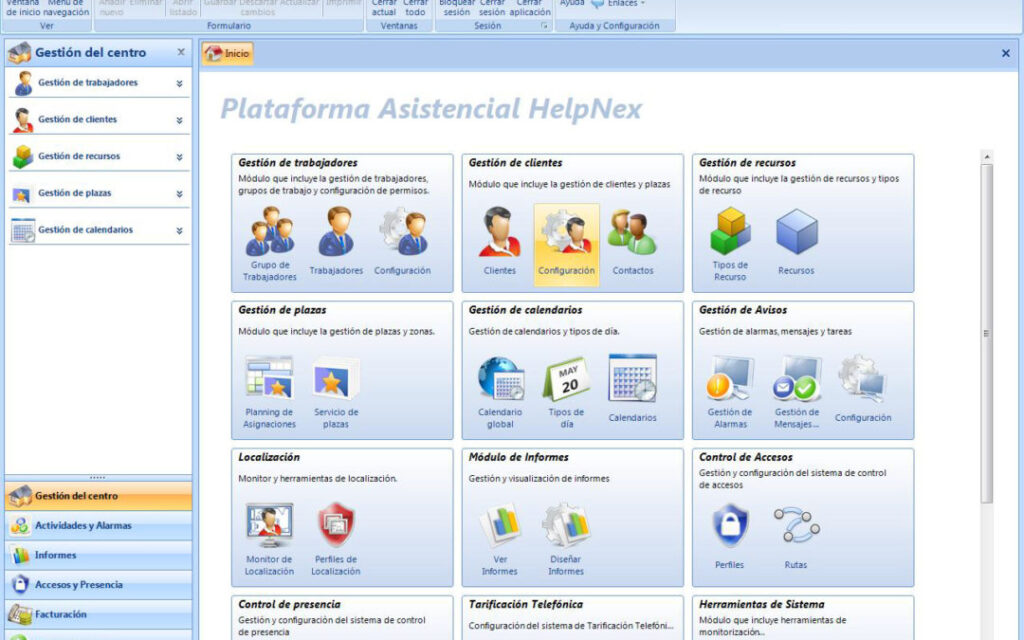Open the Grupo de Trabajadores icon
Viewport: 1024px width, 640px height.
(269, 233)
